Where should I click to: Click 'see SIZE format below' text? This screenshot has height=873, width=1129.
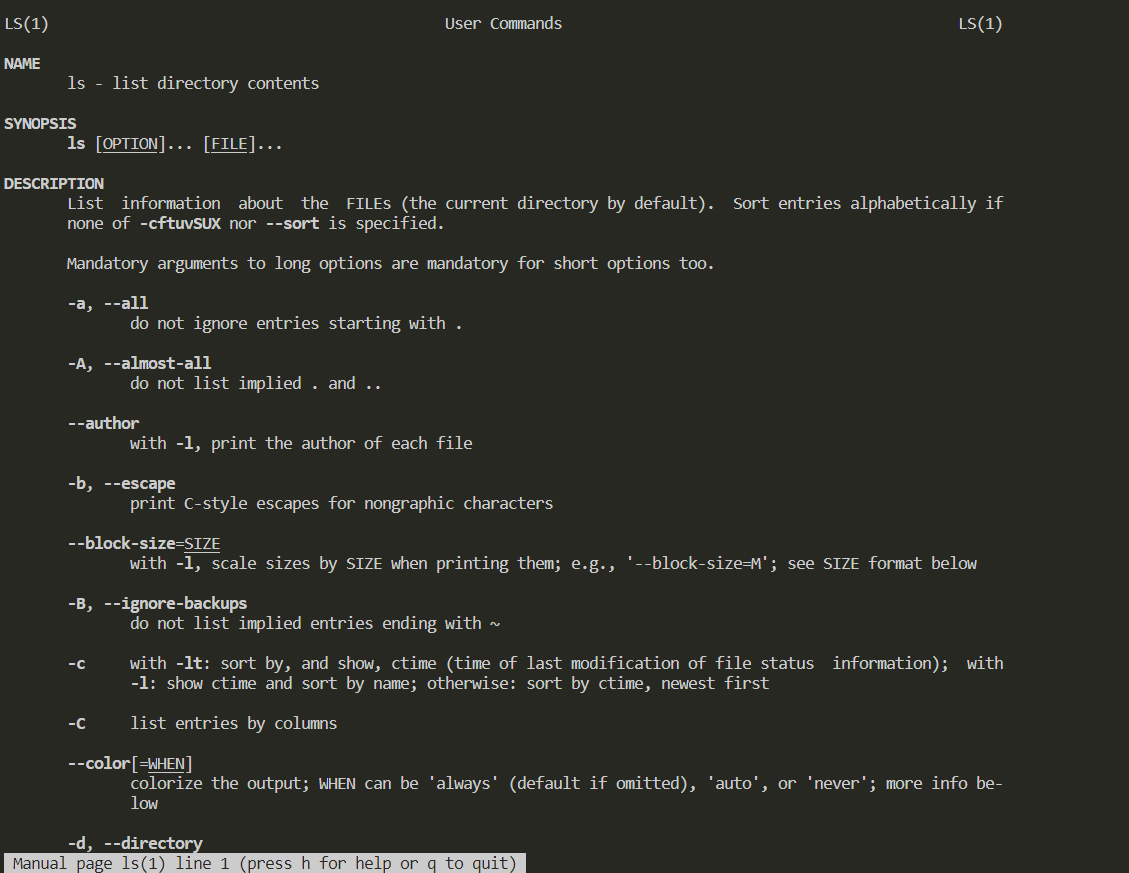(x=882, y=563)
